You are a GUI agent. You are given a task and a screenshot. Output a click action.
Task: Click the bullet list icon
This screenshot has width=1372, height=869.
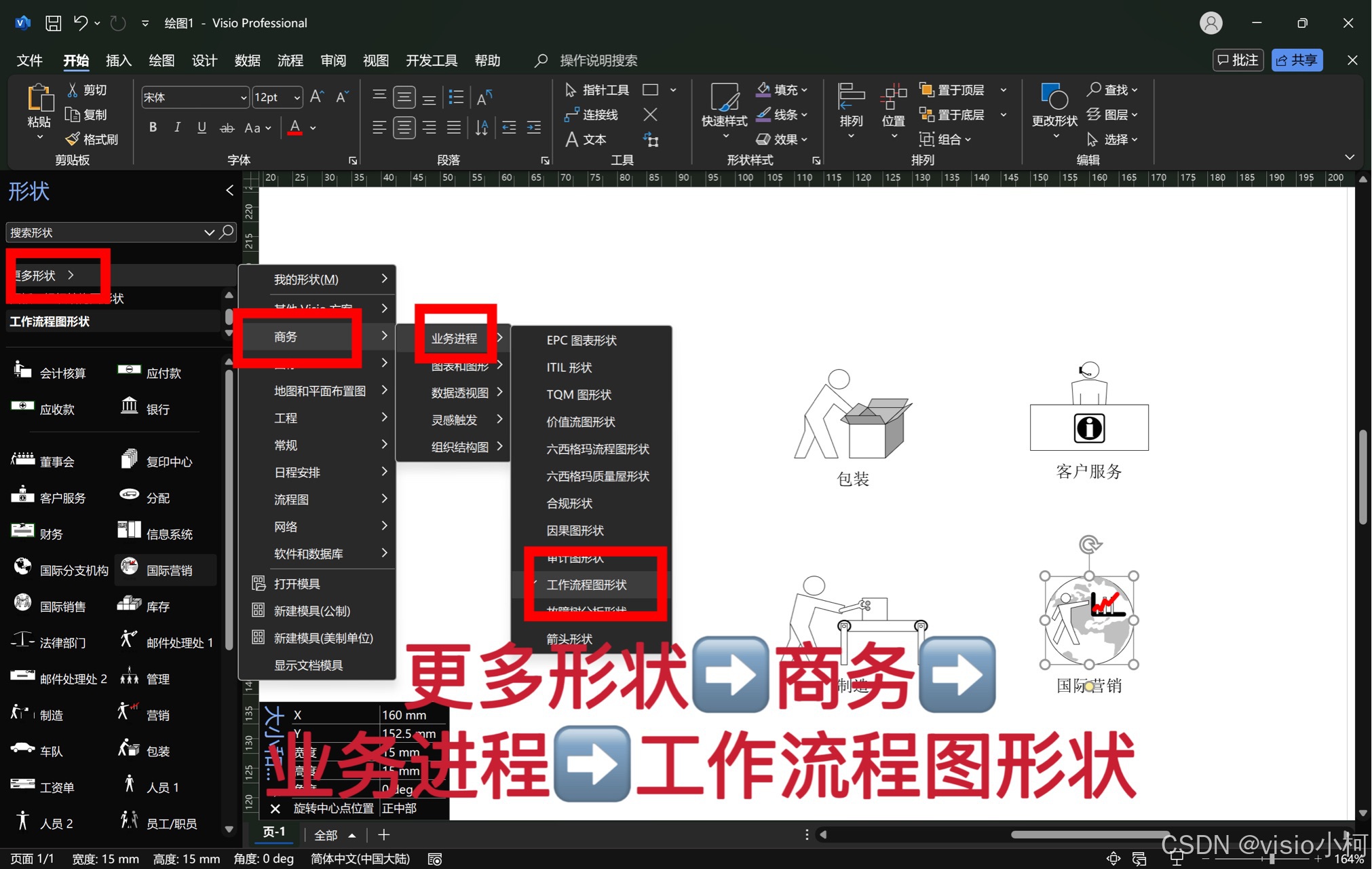click(457, 97)
